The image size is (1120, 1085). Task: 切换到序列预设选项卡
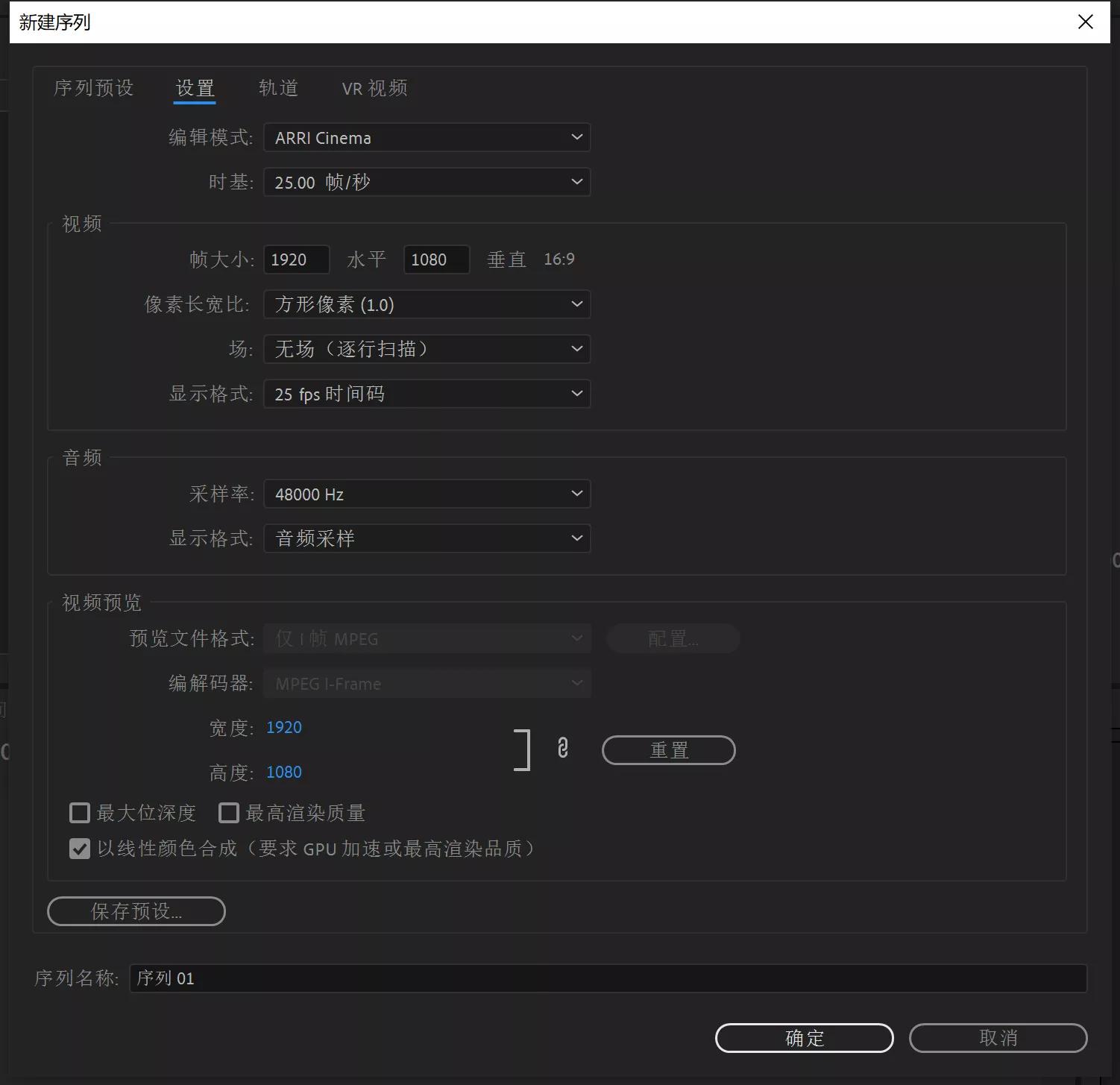pyautogui.click(x=92, y=88)
